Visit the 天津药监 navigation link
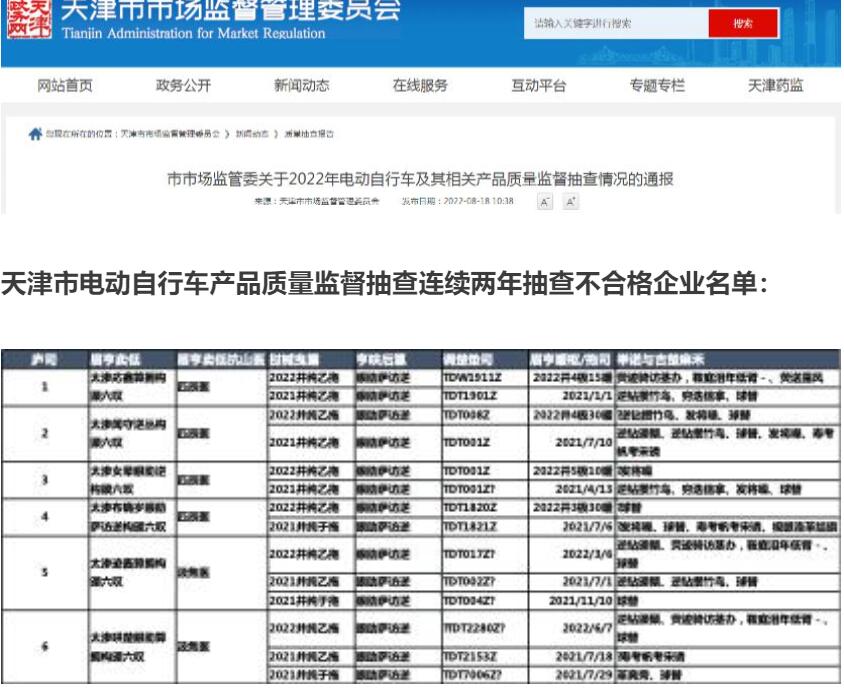This screenshot has height=697, width=844. click(775, 86)
